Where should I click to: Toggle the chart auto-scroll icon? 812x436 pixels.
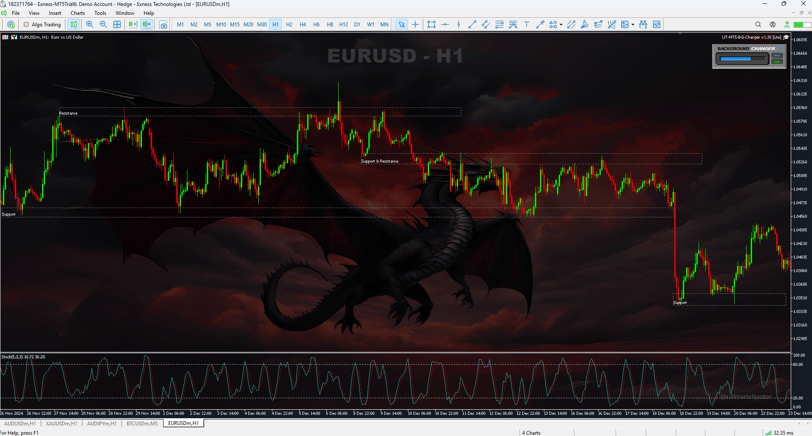click(x=133, y=24)
